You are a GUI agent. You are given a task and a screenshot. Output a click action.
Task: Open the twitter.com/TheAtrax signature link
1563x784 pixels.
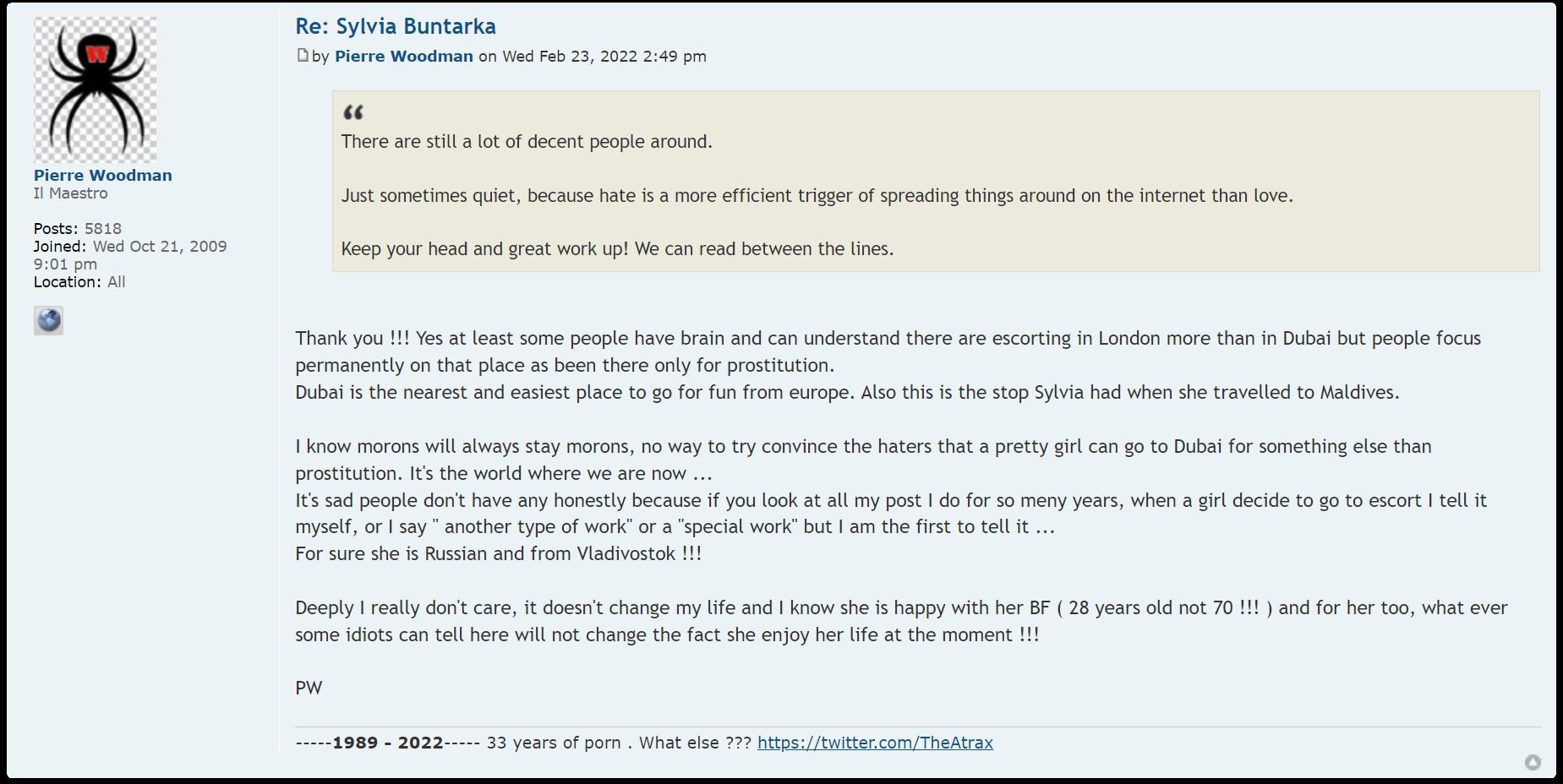[875, 743]
